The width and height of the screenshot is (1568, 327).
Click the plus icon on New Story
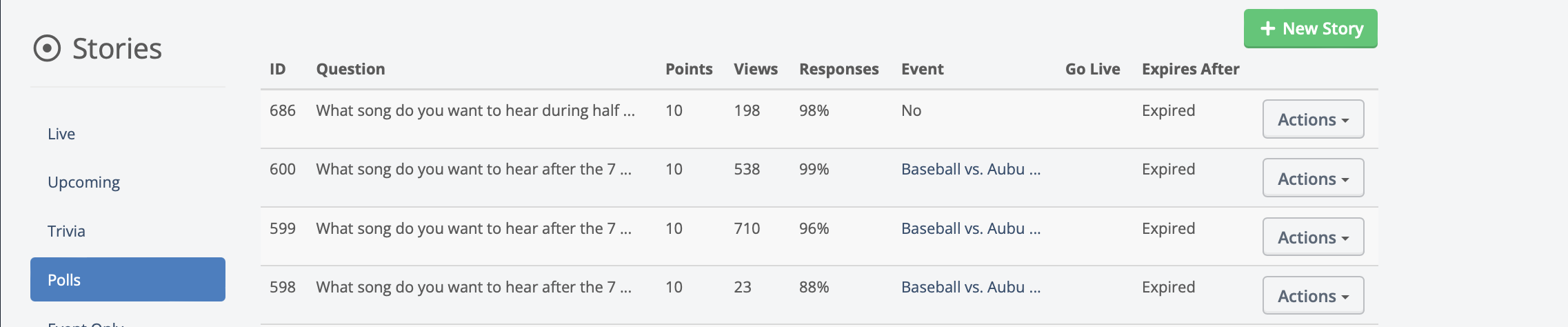(1267, 28)
